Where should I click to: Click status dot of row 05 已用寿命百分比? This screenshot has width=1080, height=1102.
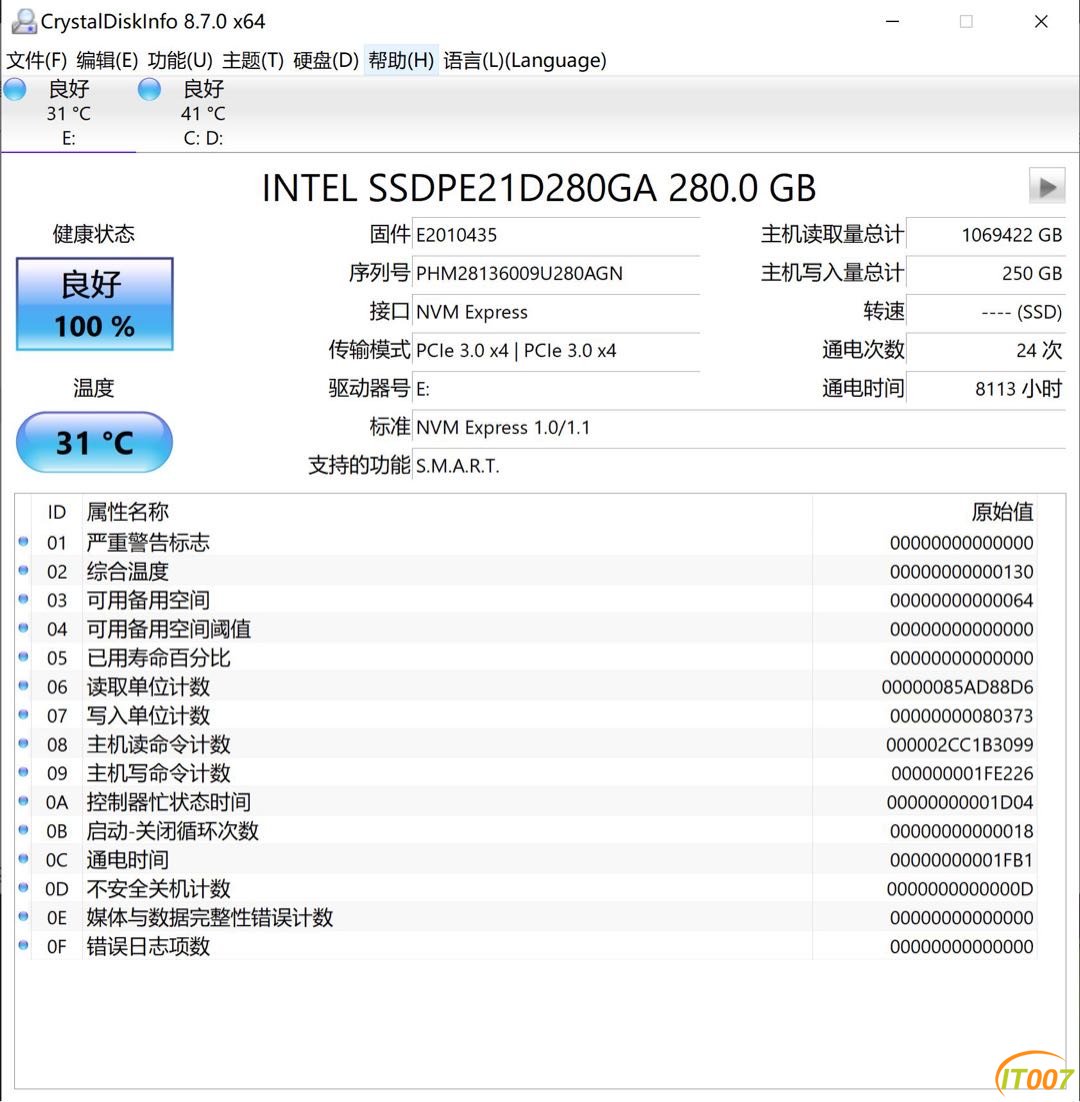coord(23,656)
